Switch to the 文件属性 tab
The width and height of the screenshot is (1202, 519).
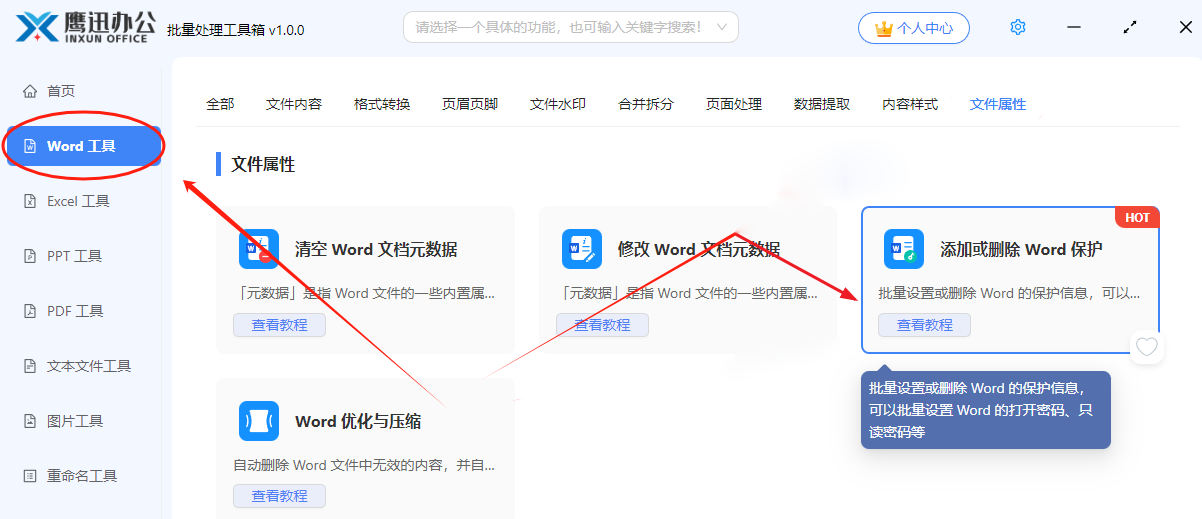coord(998,104)
